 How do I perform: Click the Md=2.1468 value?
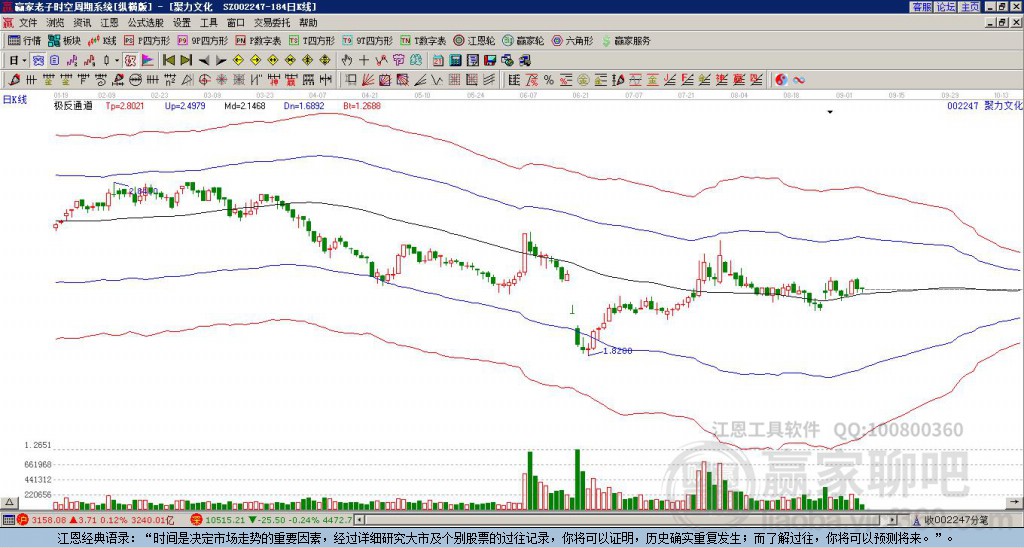pyautogui.click(x=245, y=105)
